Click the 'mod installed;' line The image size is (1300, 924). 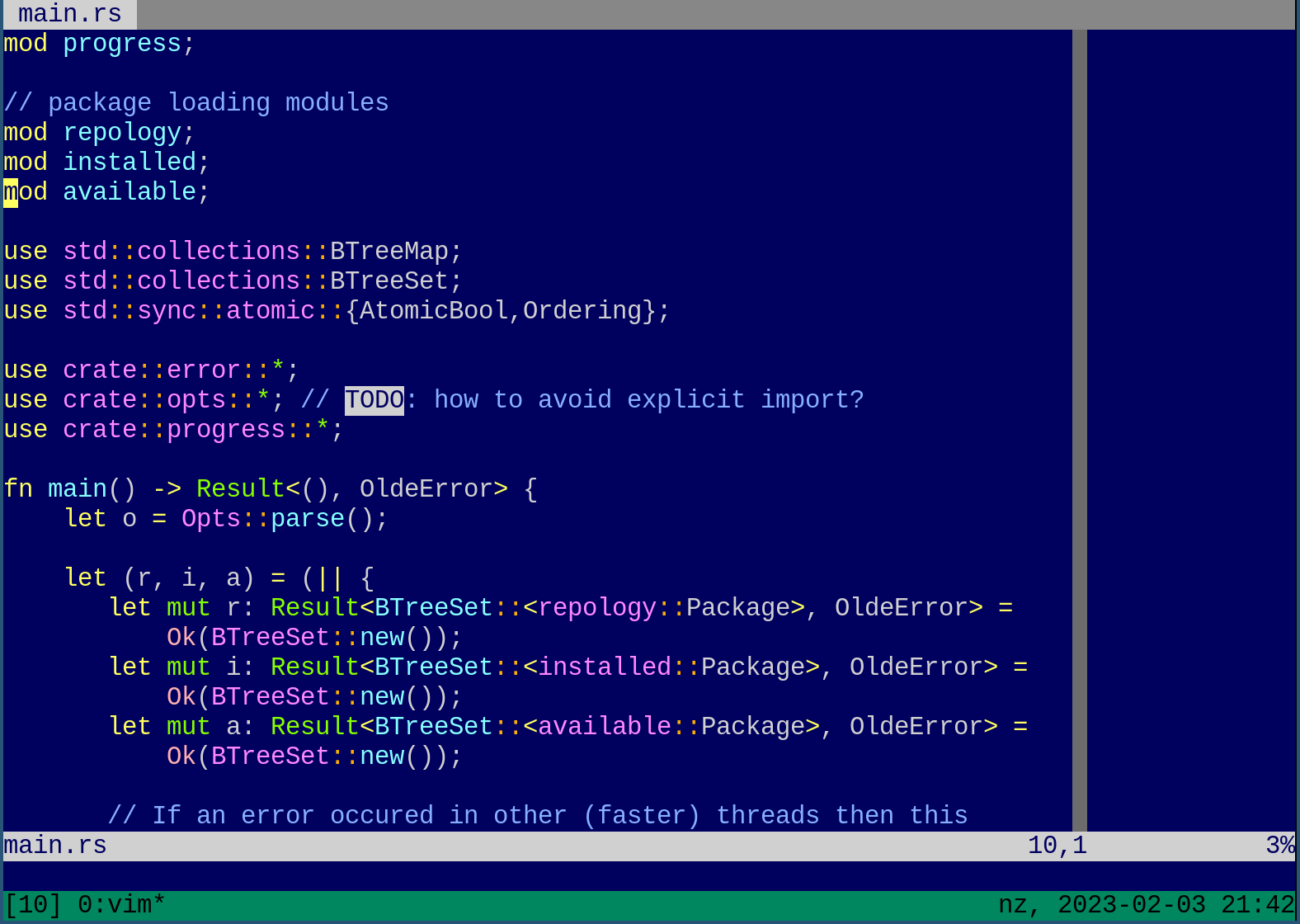point(107,163)
